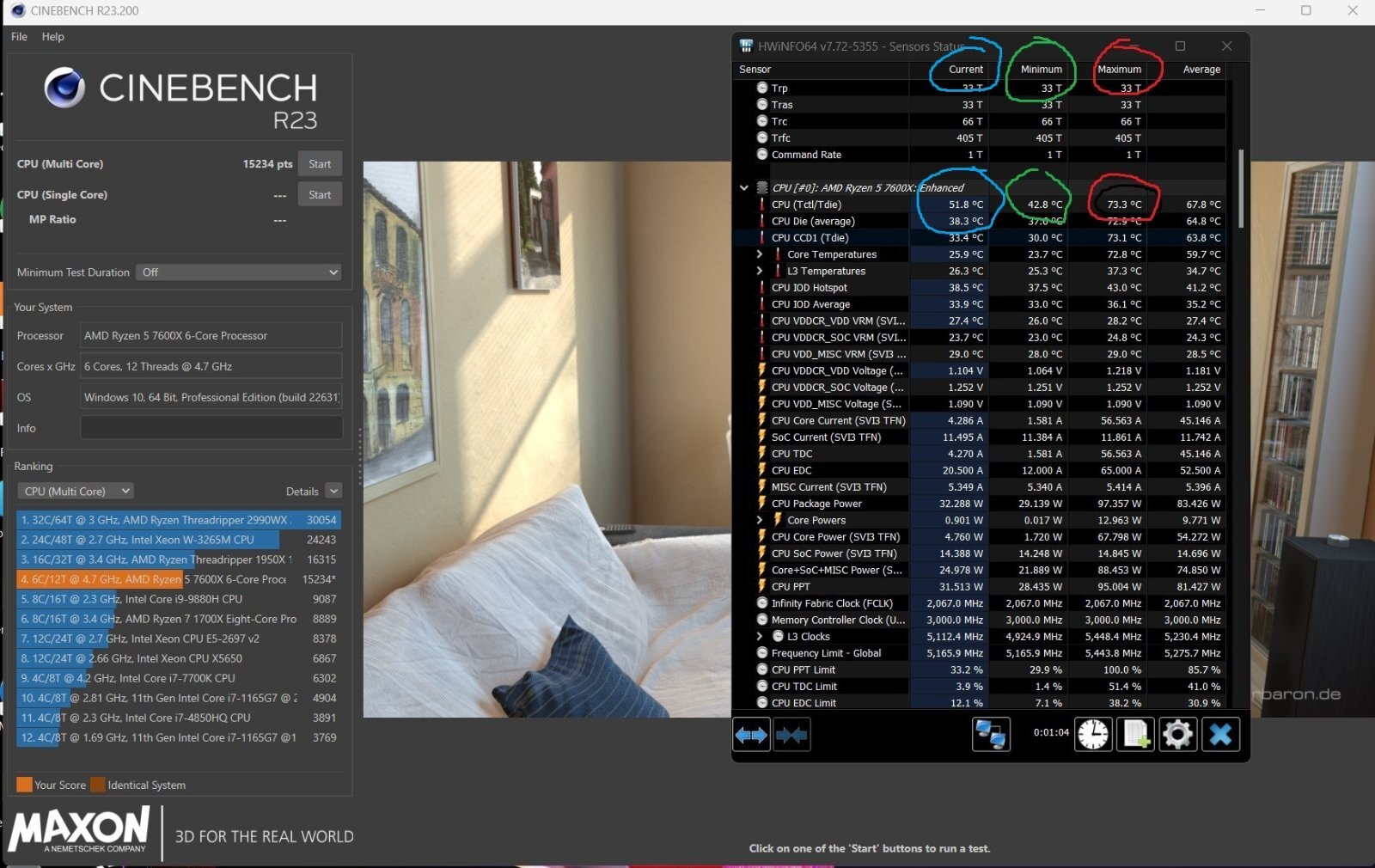Viewport: 1375px width, 868px height.
Task: Select the Xeon CPU X5650 ranking row
Action: [179, 658]
